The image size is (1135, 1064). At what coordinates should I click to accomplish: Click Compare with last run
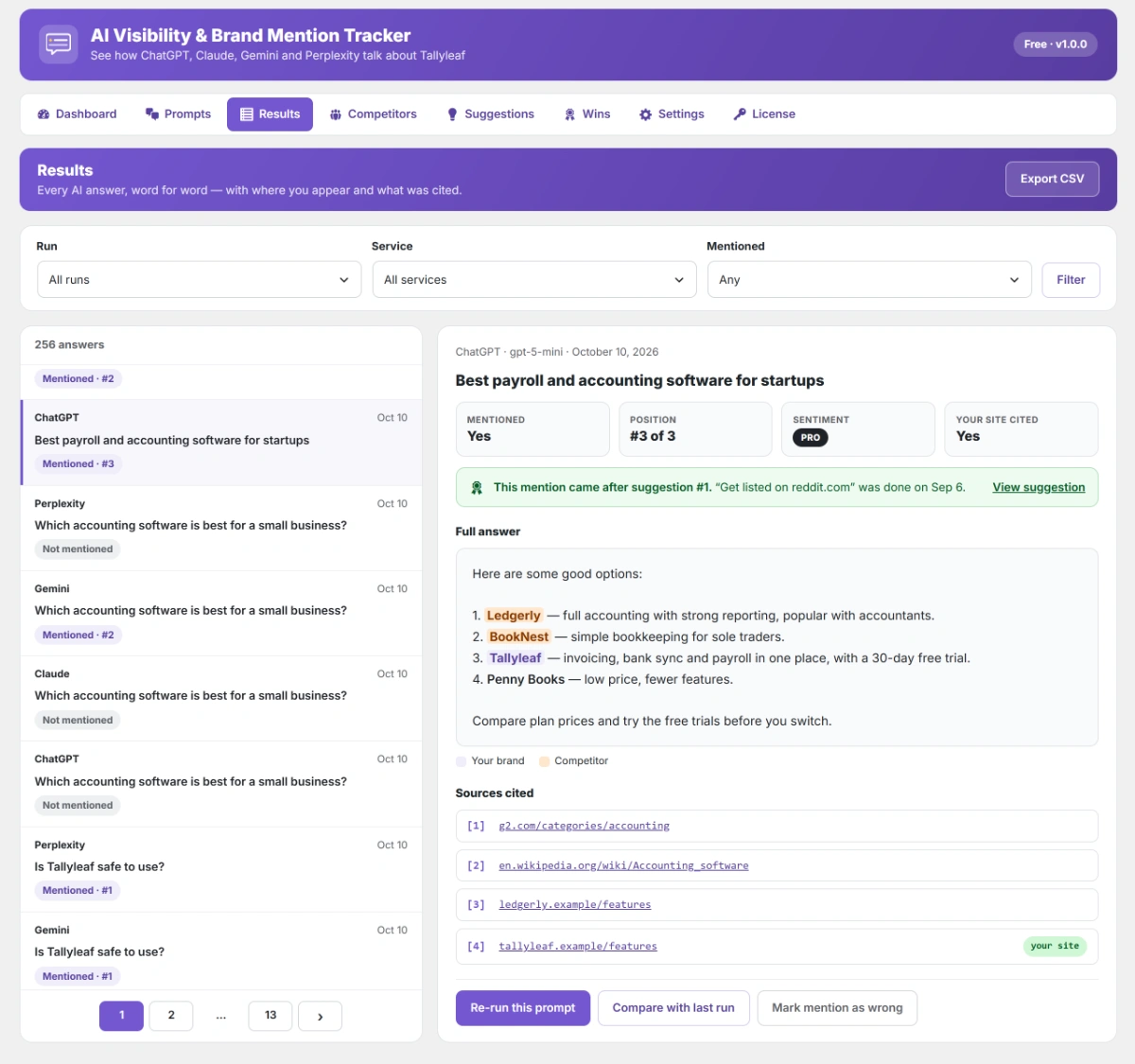[x=673, y=1008]
